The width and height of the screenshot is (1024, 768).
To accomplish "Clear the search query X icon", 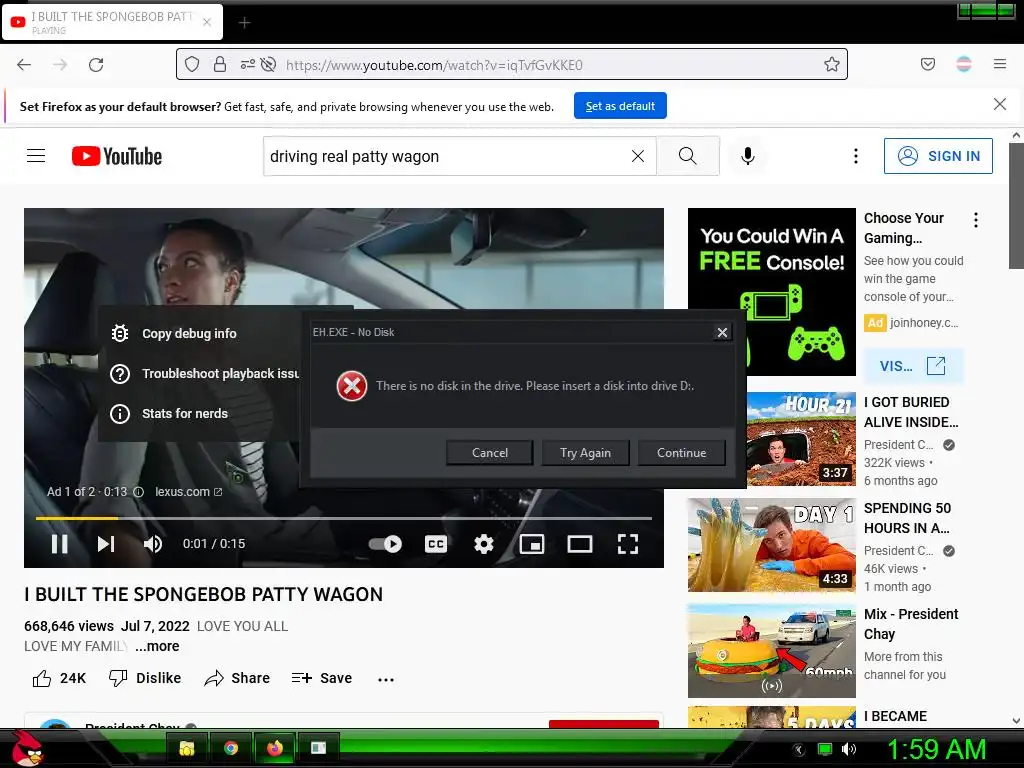I will pyautogui.click(x=638, y=156).
